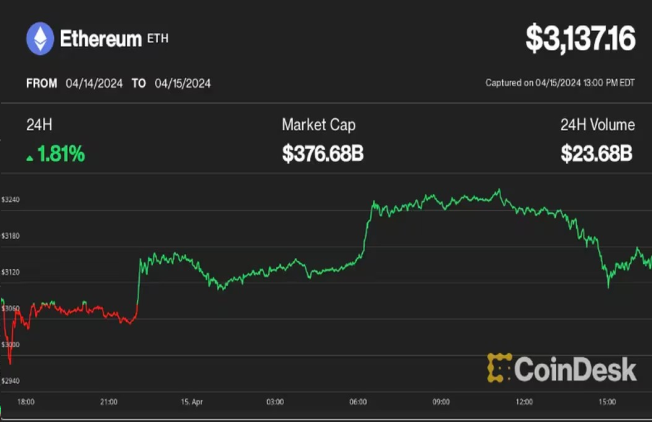
Task: Click the 06:00 time axis marker
Action: (358, 402)
